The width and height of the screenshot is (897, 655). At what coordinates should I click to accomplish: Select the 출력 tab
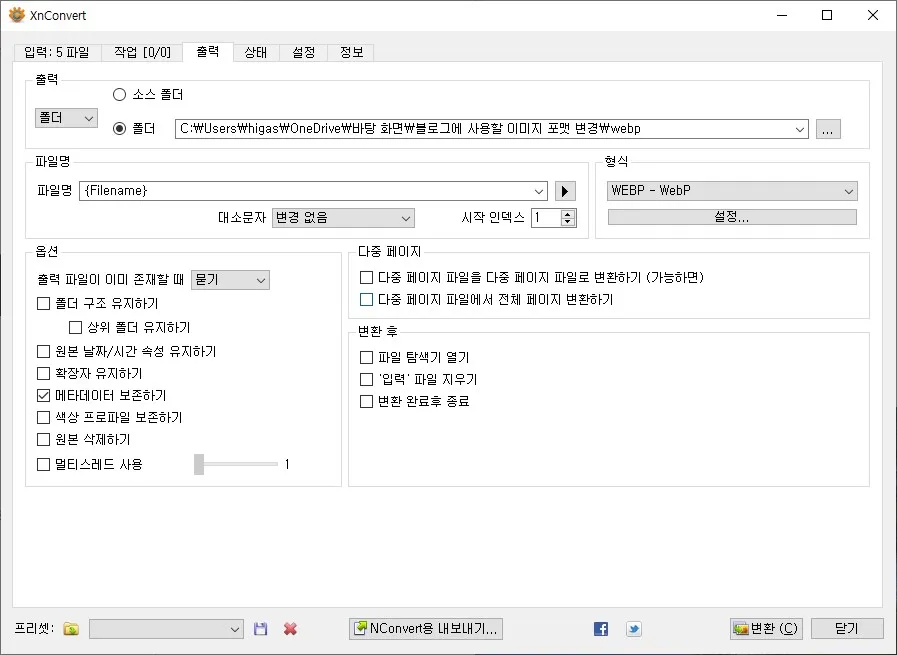[x=208, y=51]
